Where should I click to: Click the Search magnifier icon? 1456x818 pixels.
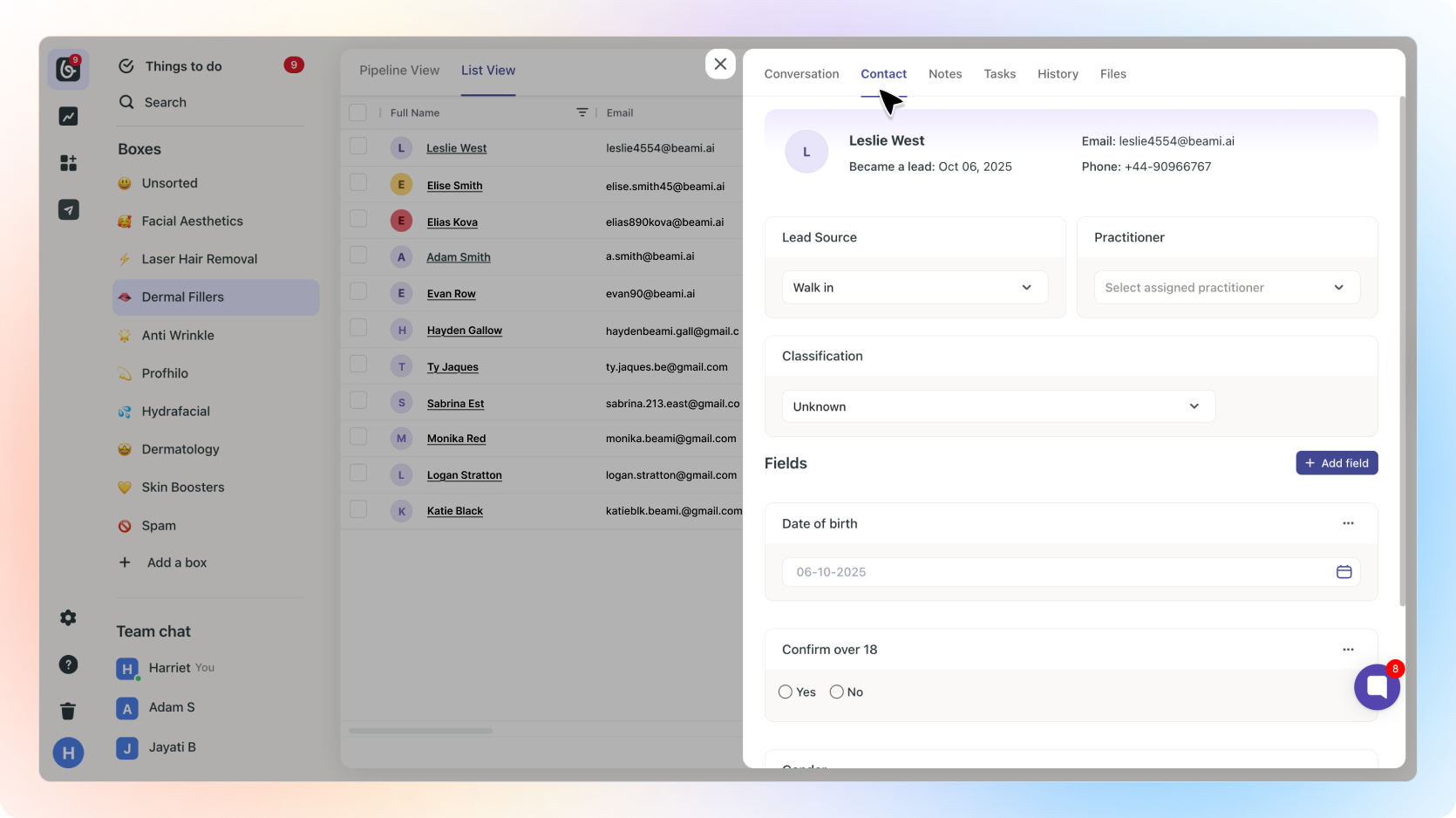tap(126, 102)
